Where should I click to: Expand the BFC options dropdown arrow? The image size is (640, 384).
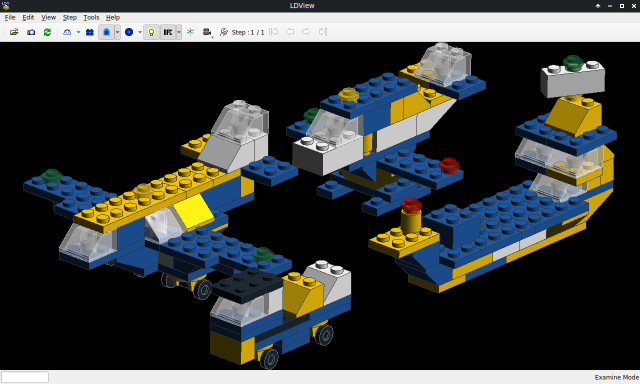179,32
